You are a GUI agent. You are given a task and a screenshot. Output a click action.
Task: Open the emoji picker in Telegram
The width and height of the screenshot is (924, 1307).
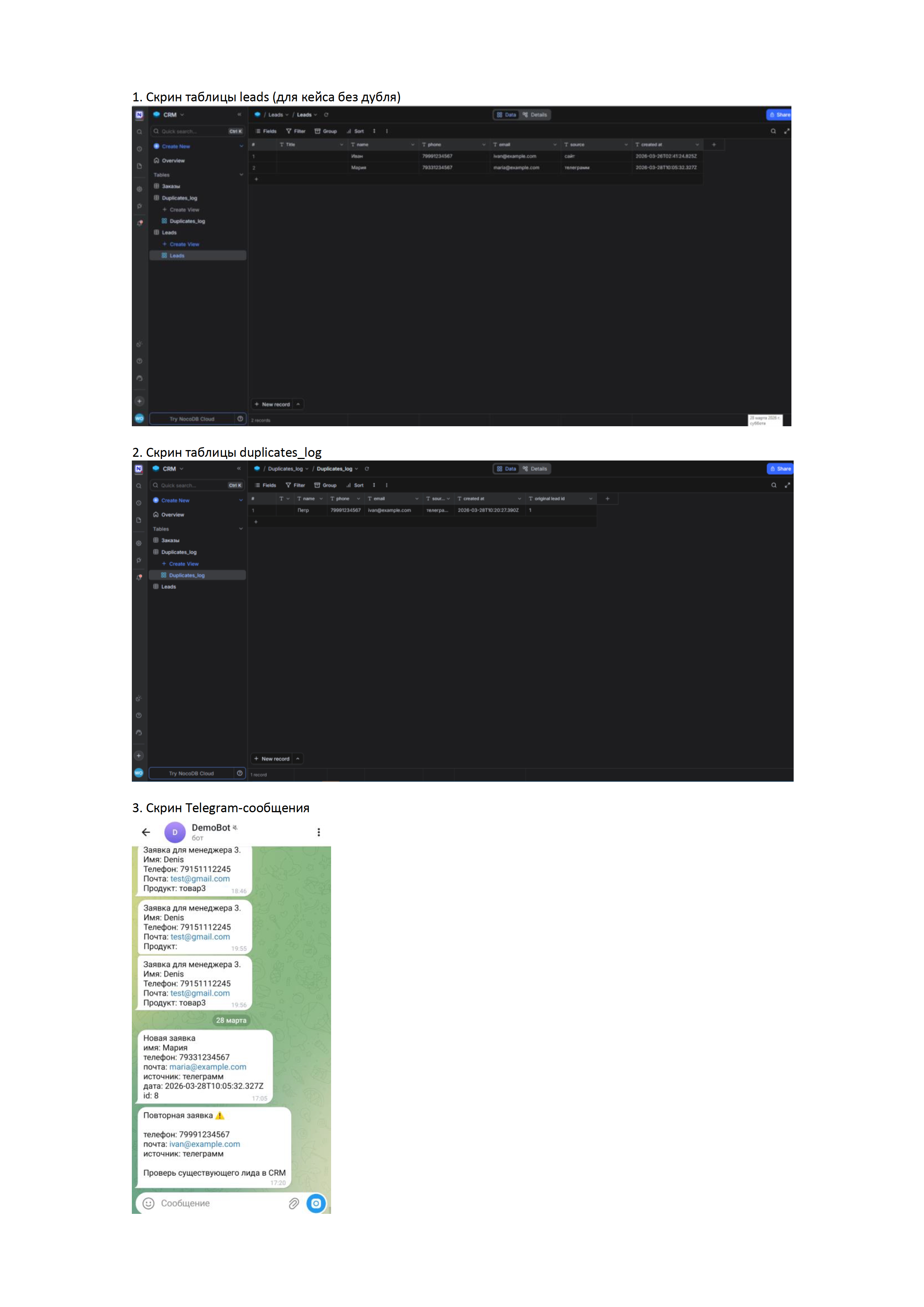149,1203
